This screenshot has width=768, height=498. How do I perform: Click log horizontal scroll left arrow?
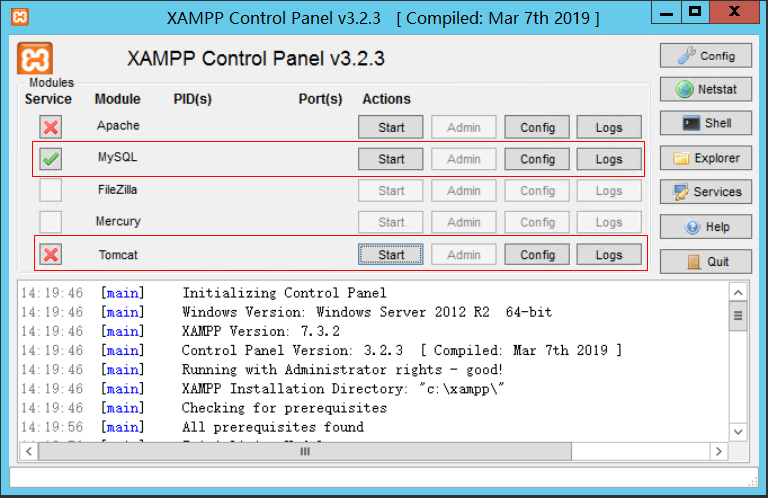29,451
